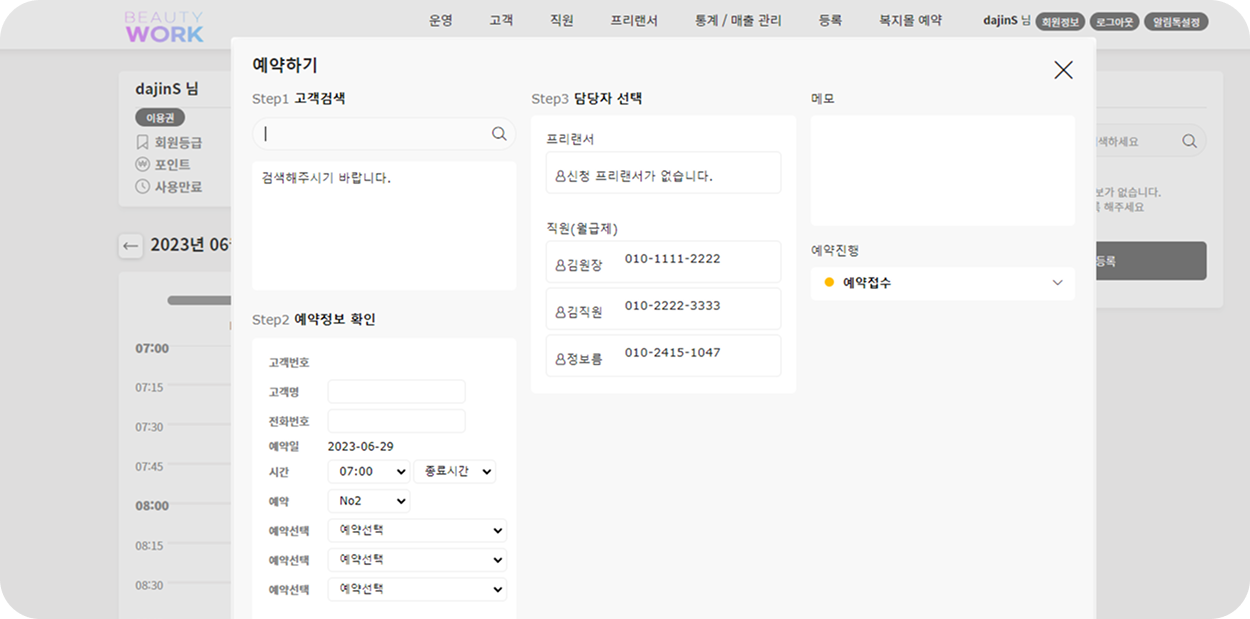Click the search magnifier in Step1 고객검색
The width and height of the screenshot is (1250, 619).
[x=499, y=133]
